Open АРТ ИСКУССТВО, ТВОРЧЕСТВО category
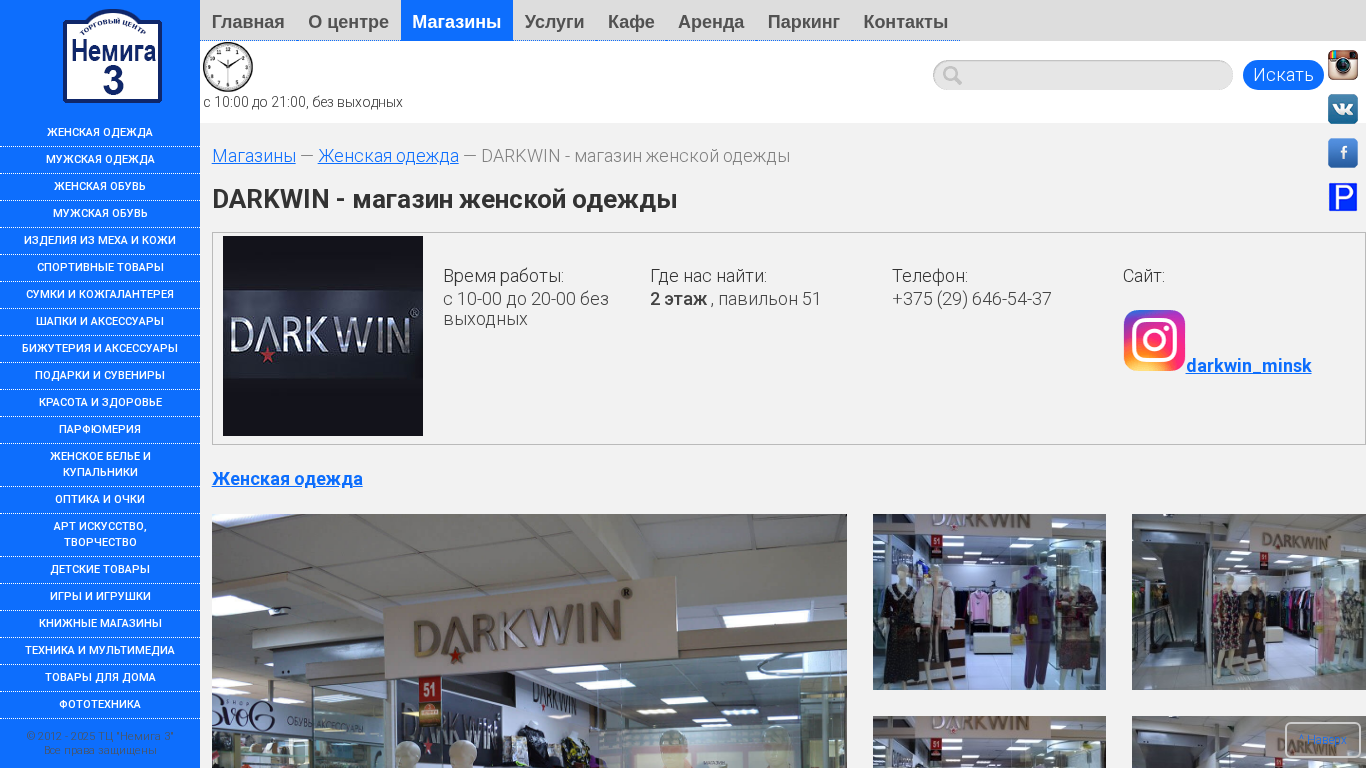The image size is (1366, 768). coord(100,534)
